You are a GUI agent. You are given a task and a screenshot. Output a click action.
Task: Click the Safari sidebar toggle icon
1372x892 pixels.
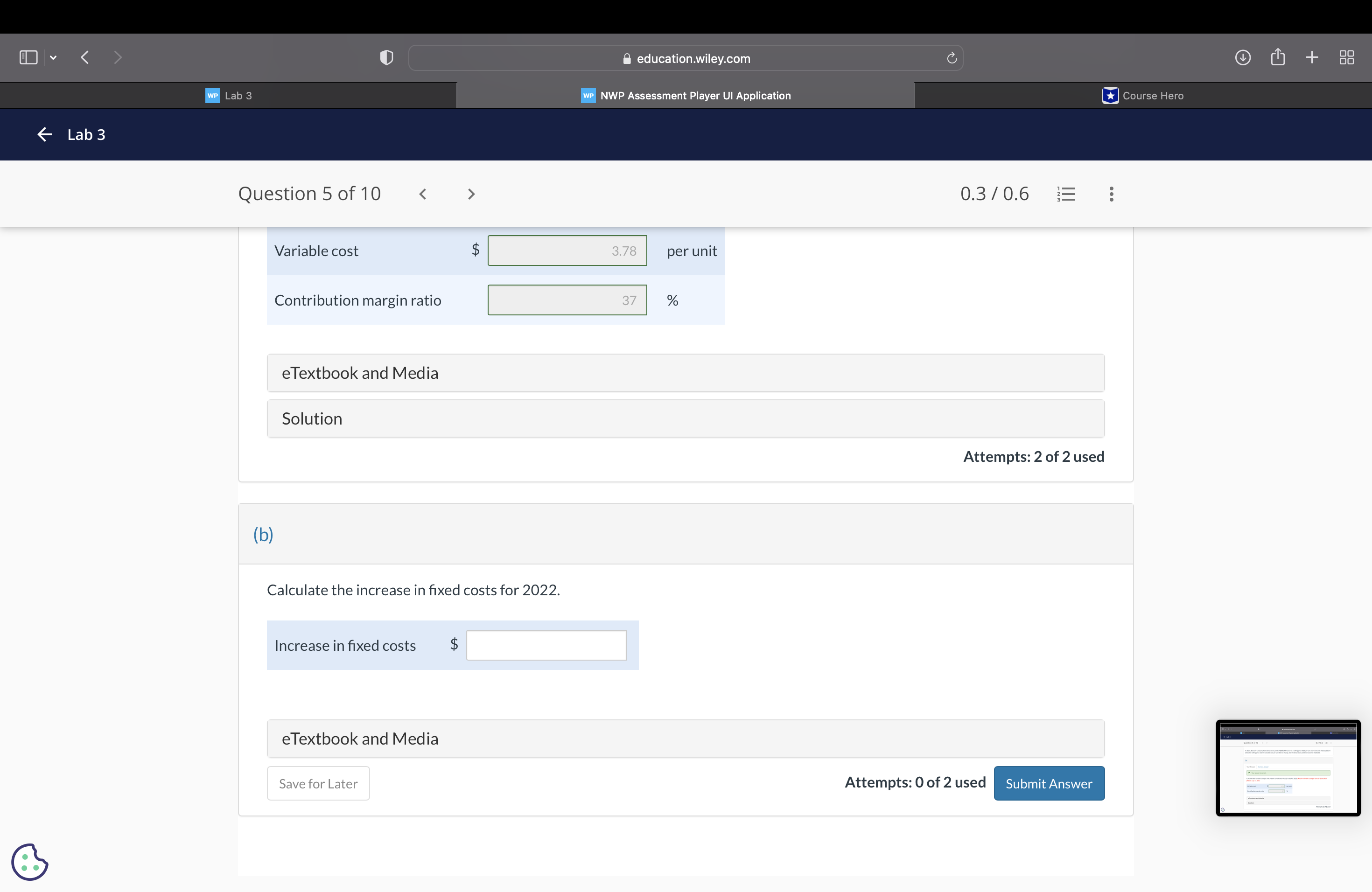[28, 57]
